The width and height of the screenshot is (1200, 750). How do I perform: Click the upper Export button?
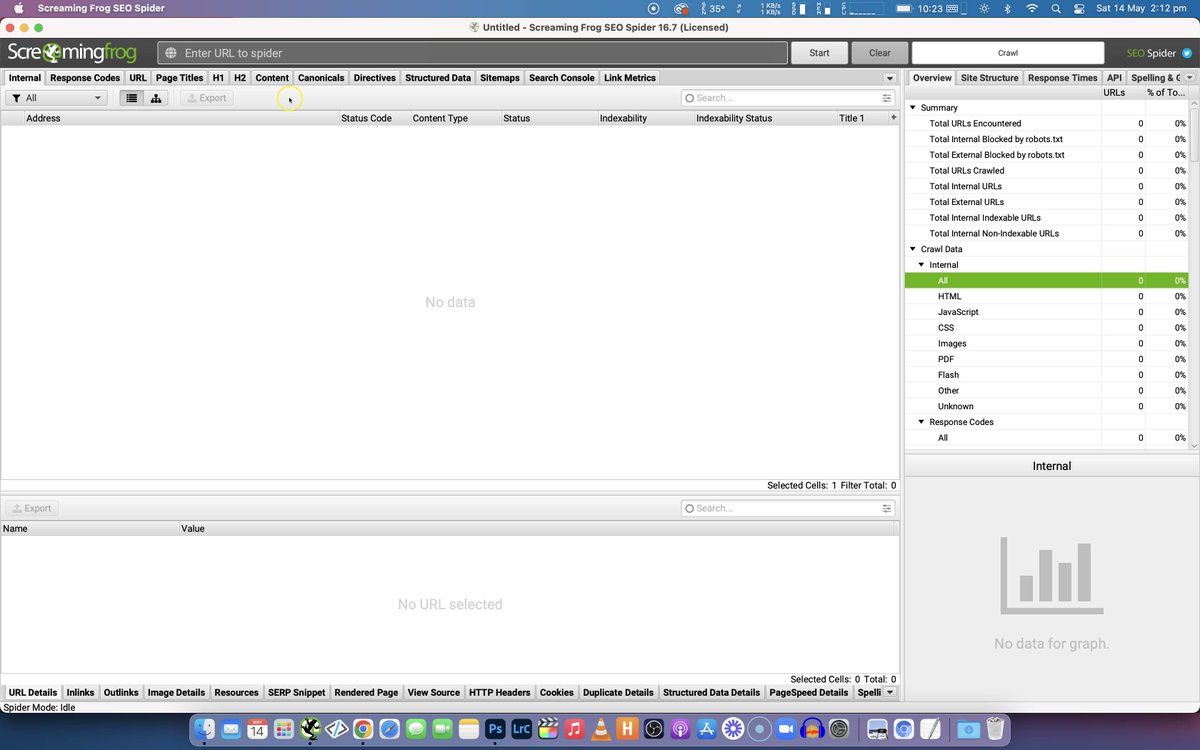[x=207, y=98]
